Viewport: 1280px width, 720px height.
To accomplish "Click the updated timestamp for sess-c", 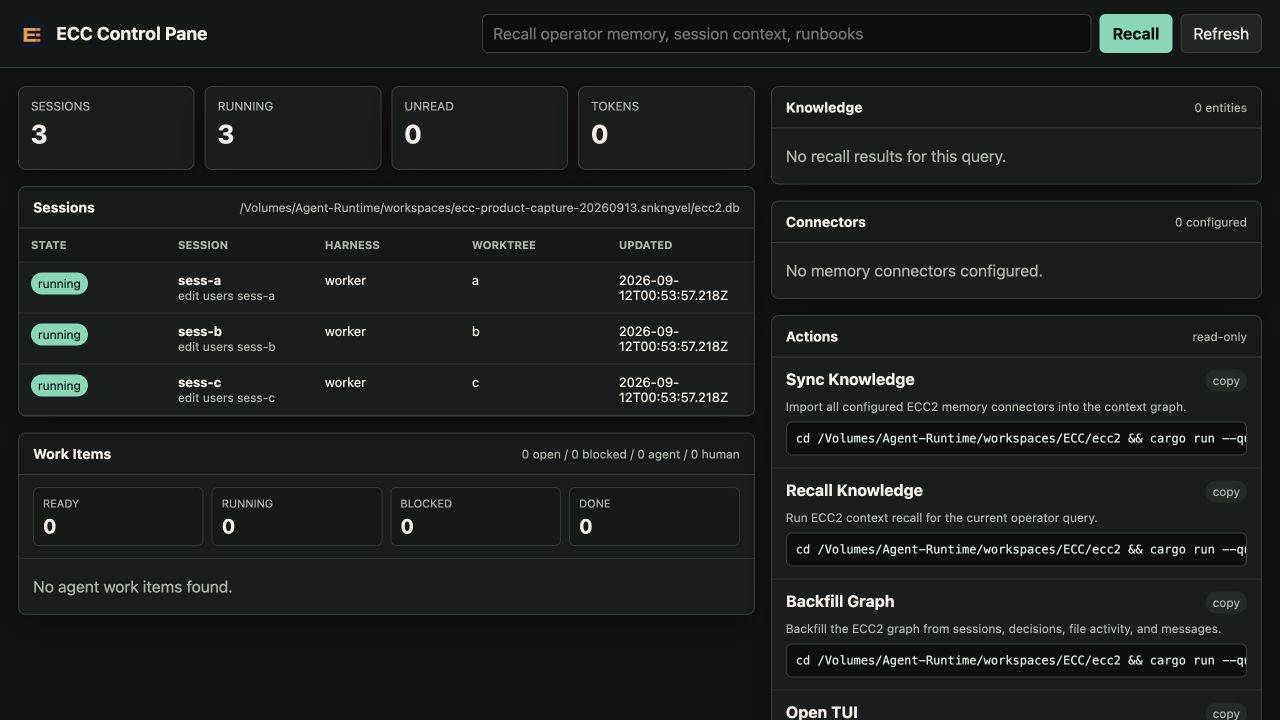I will coord(673,390).
